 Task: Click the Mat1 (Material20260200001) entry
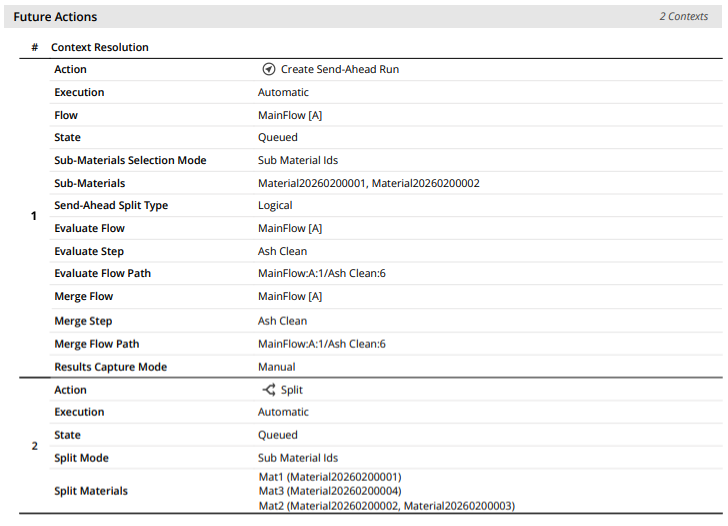pyautogui.click(x=330, y=477)
